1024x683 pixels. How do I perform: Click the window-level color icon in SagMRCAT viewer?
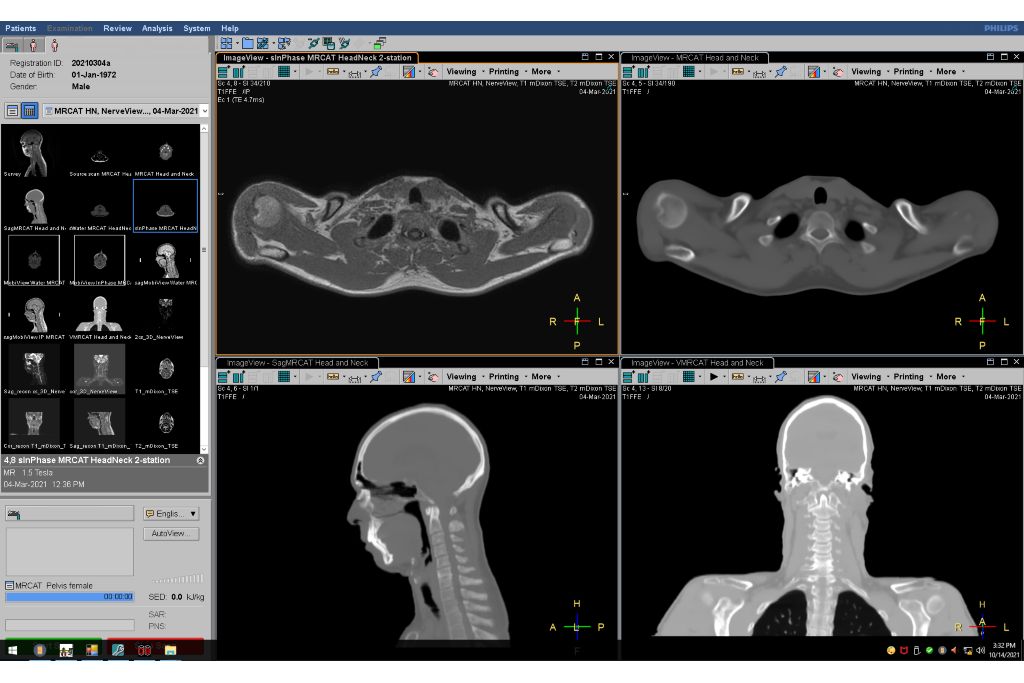[409, 377]
